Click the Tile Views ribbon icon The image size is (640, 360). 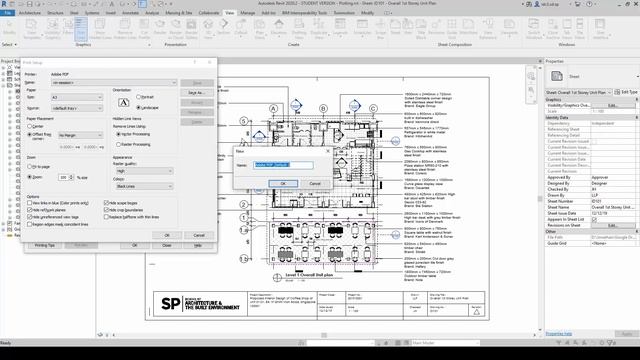pyautogui.click(x=580, y=29)
